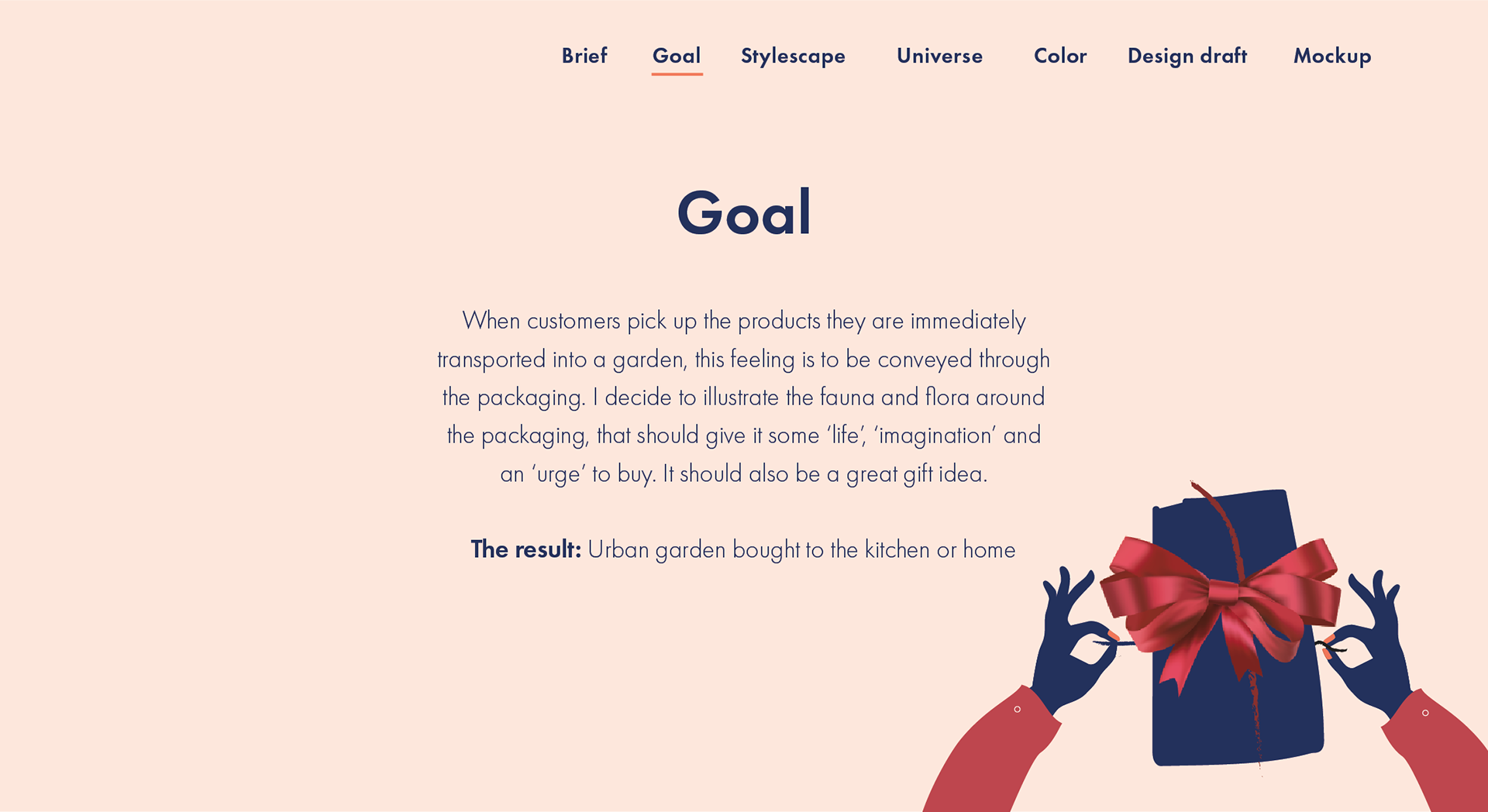Click the paragraph starting "When customers pick"

tap(744, 397)
